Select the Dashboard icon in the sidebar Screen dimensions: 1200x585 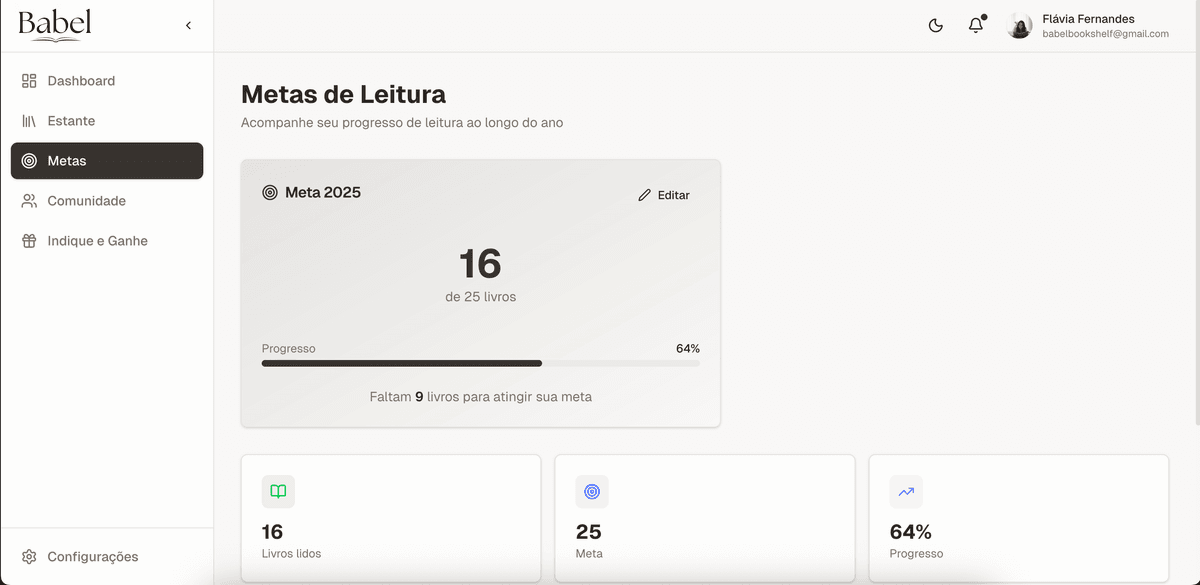(x=29, y=81)
